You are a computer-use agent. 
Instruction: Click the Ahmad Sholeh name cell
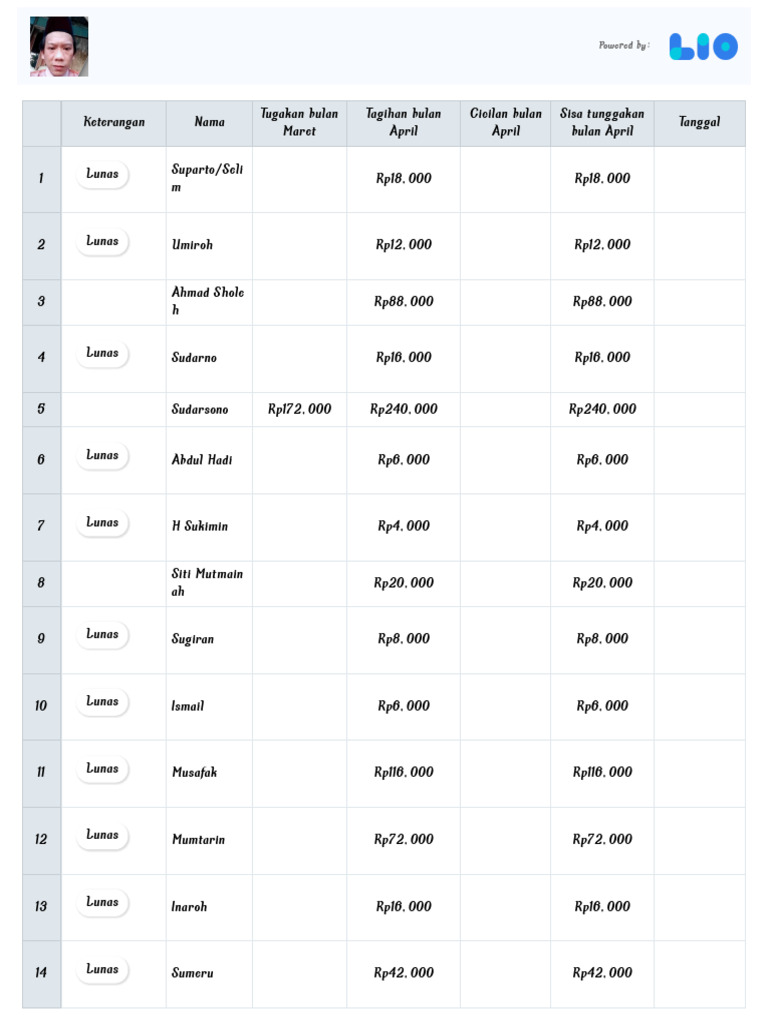[x=208, y=302]
